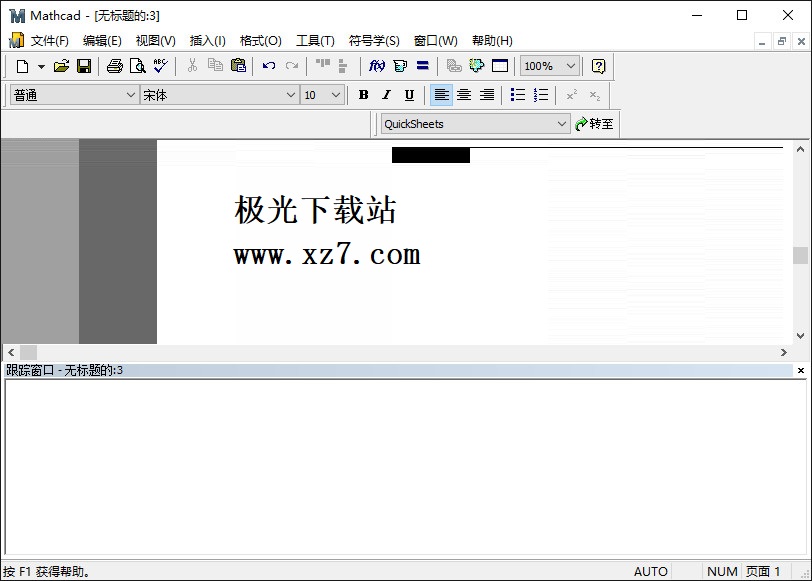Expand the QuickSheets dropdown
Screen dimensions: 812x581
click(561, 124)
